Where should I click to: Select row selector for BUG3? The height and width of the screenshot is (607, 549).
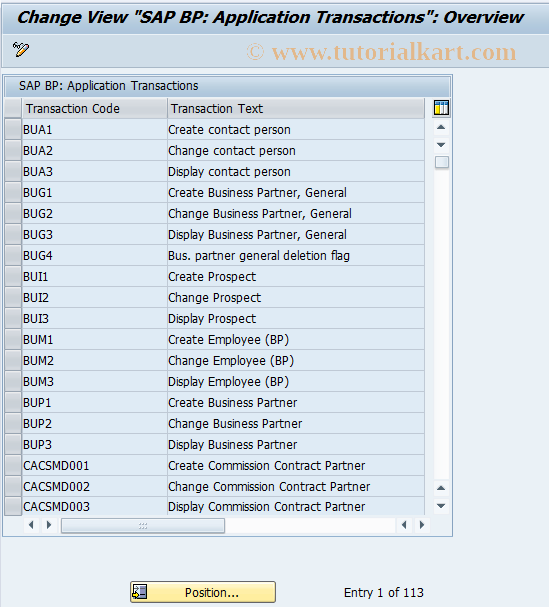point(13,234)
